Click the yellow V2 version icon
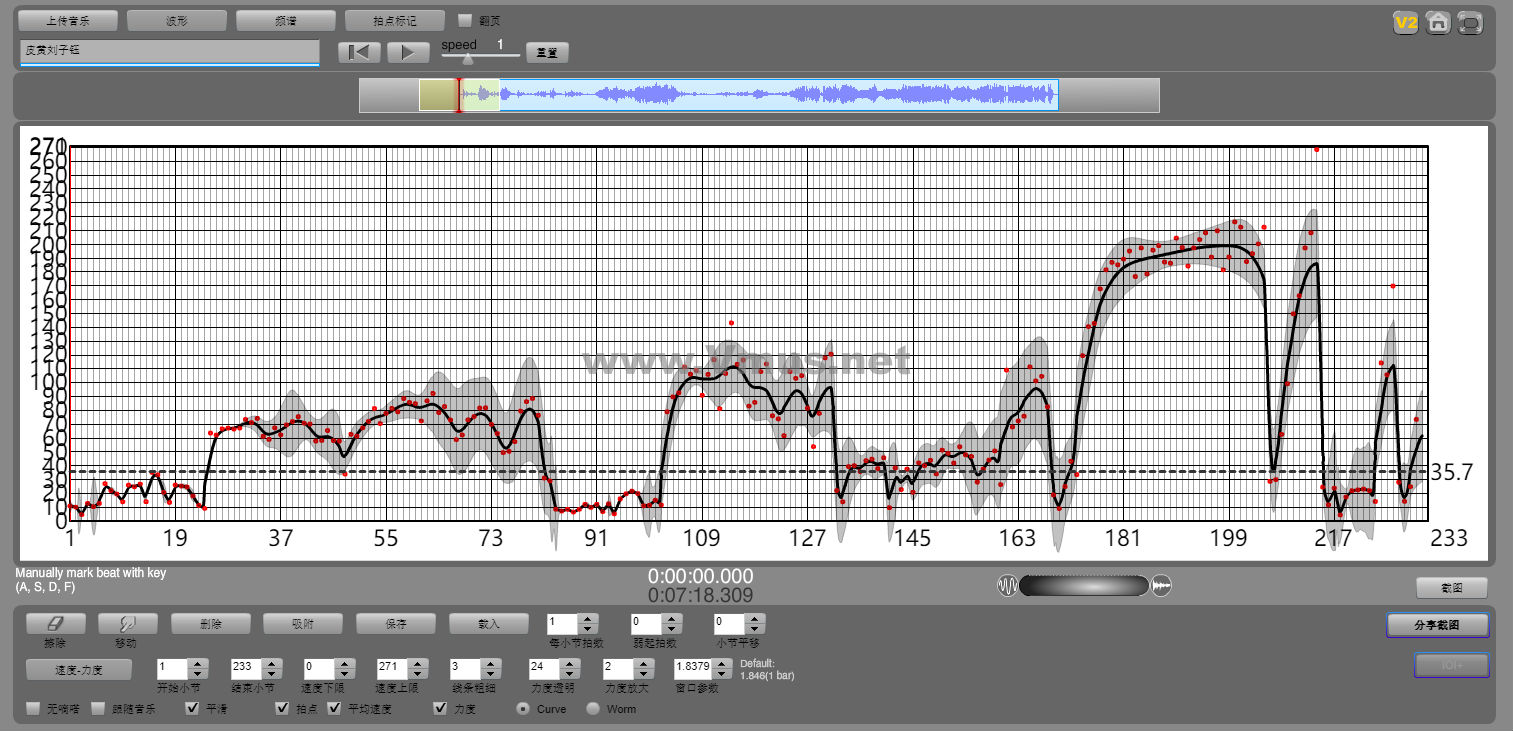Viewport: 1513px width, 731px height. pos(1406,22)
